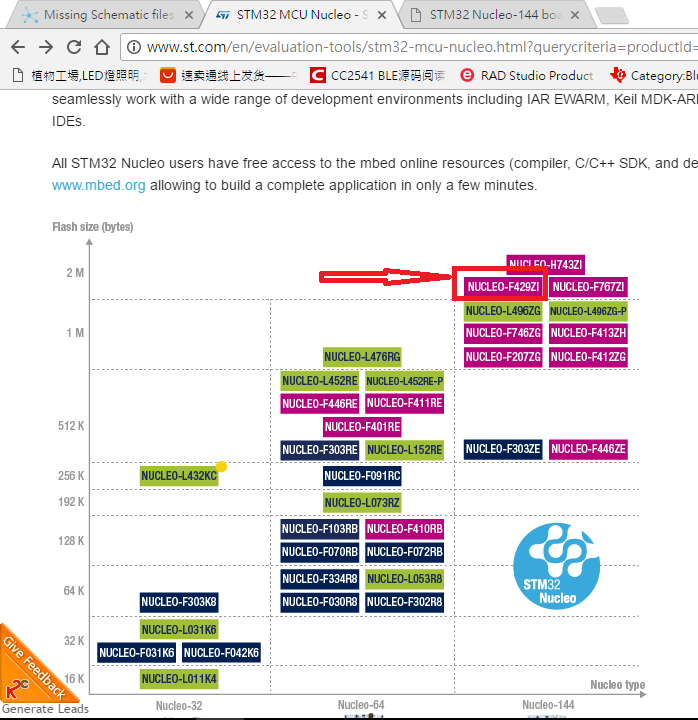The height and width of the screenshot is (720, 698).
Task: Choose the NUCLEO-L452RE board
Action: click(320, 381)
